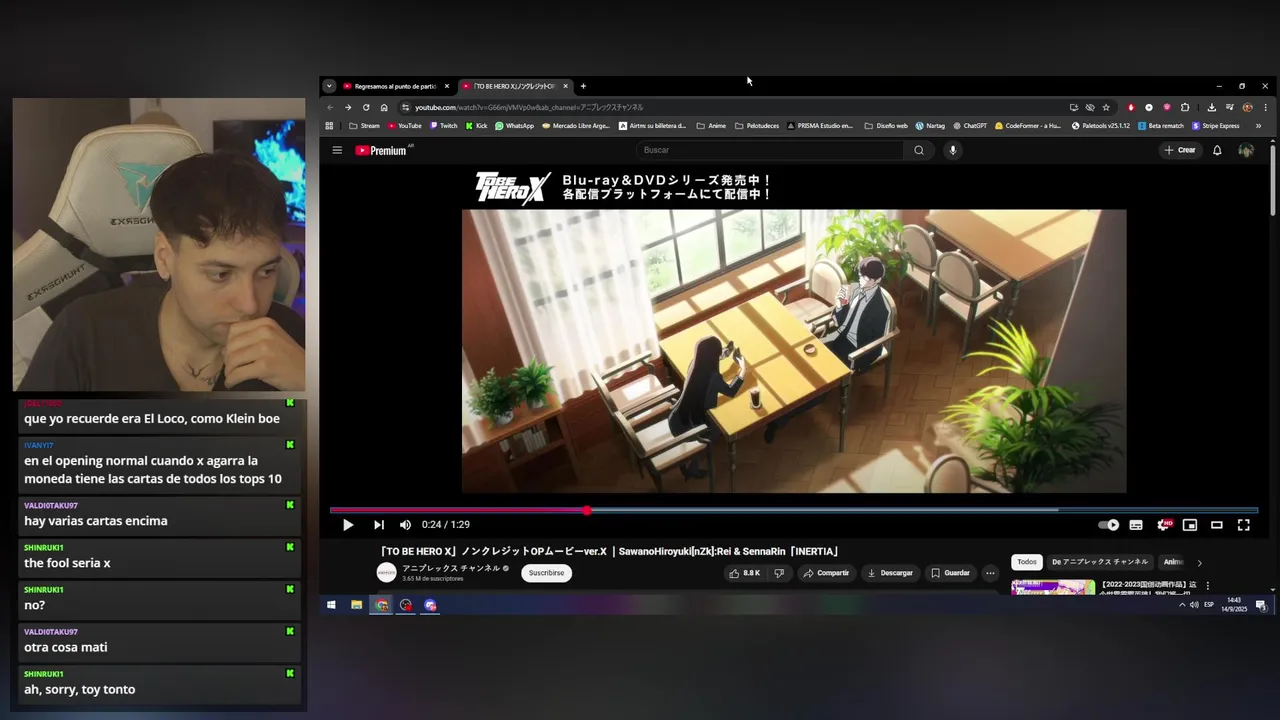Image resolution: width=1280 pixels, height=720 pixels.
Task: Go fullscreen on the video
Action: tap(1244, 525)
